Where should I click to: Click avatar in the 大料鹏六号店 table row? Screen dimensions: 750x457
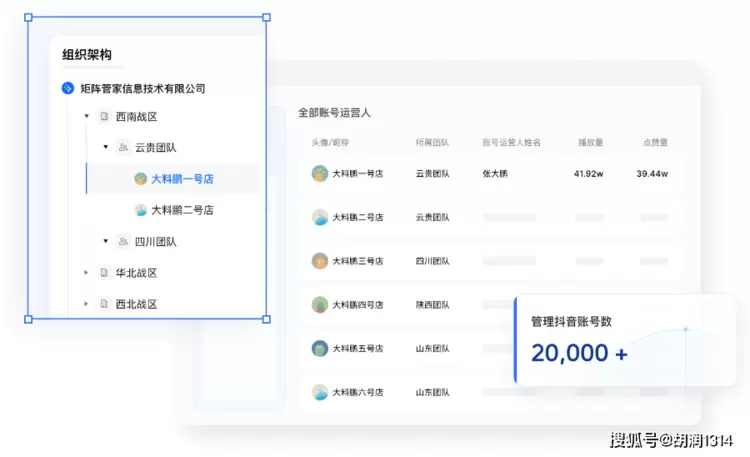[319, 392]
